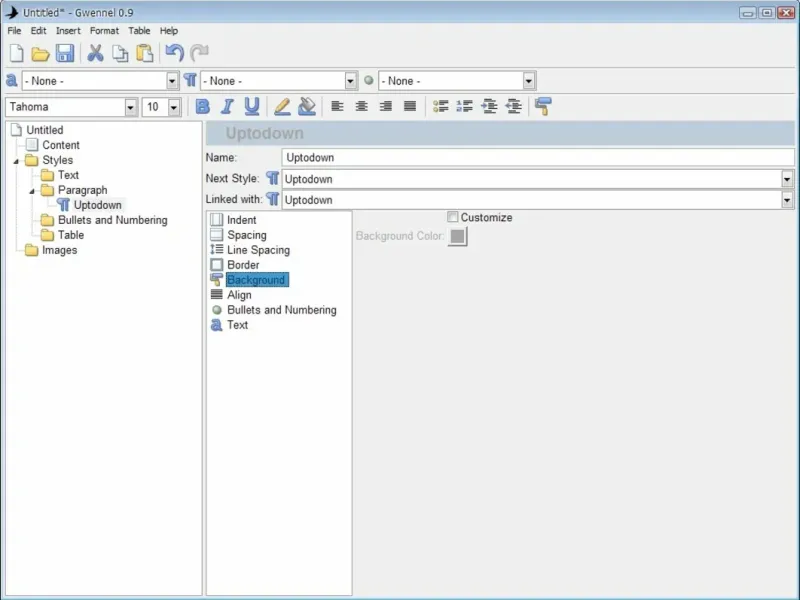This screenshot has width=800, height=600.
Task: Open the Format menu
Action: click(104, 31)
